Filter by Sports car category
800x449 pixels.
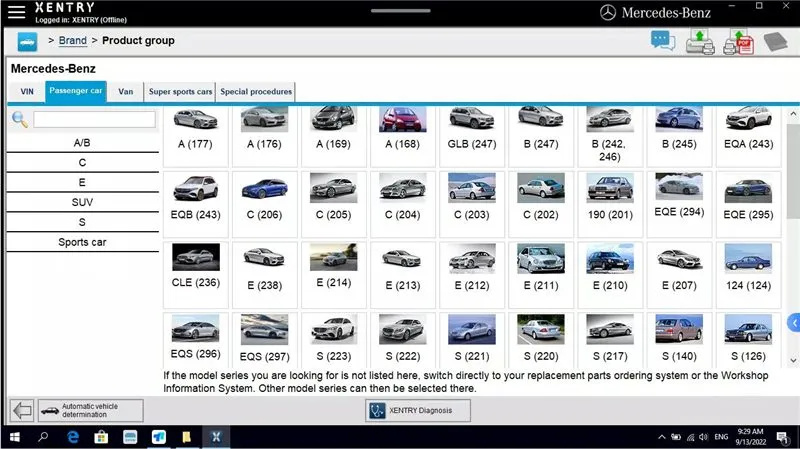(x=82, y=242)
